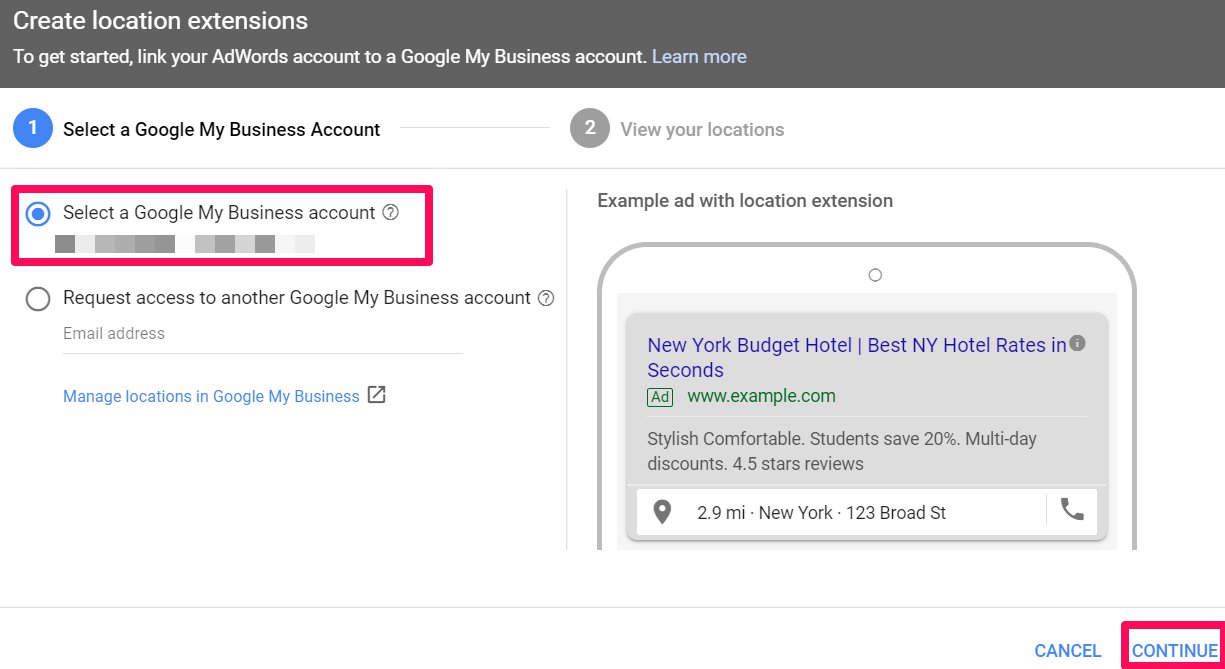Image resolution: width=1225 pixels, height=669 pixels.
Task: Click the external link icon beside Manage locations
Action: [x=376, y=395]
